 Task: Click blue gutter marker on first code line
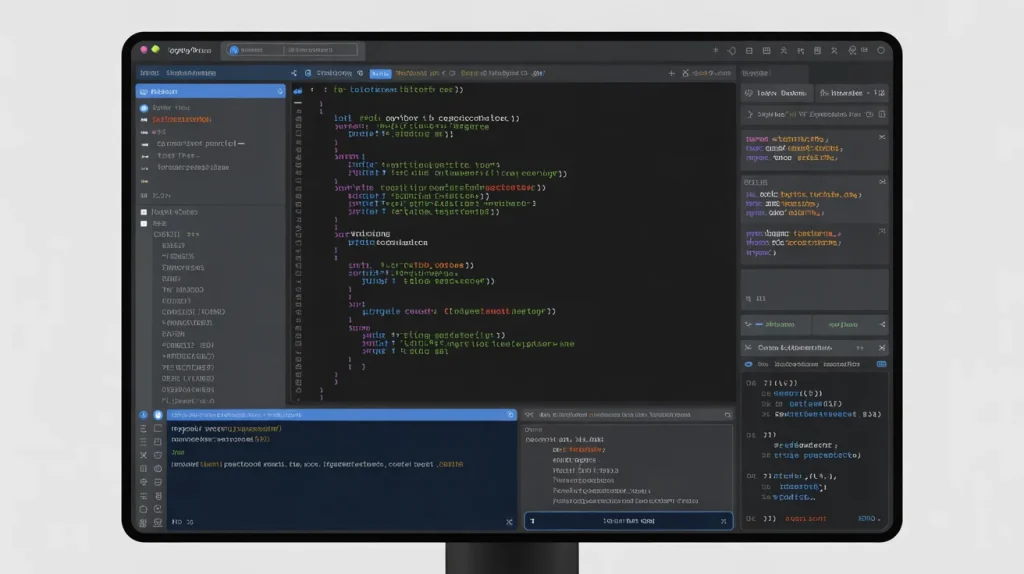[x=298, y=91]
